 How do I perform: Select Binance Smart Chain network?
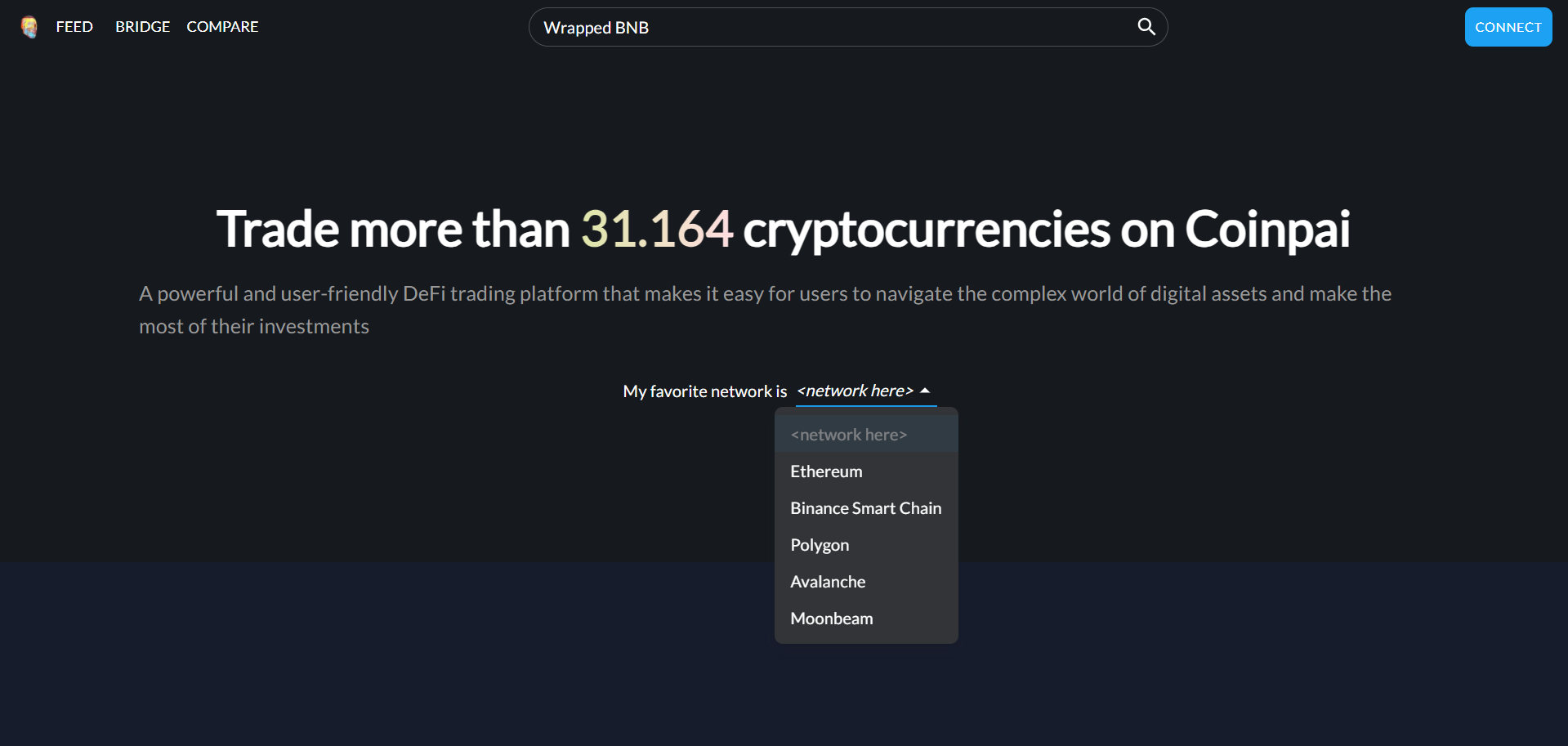[866, 508]
